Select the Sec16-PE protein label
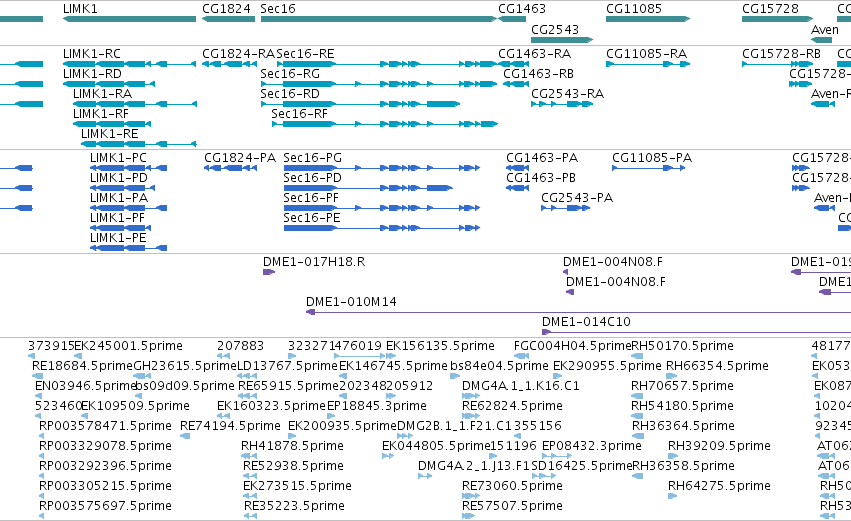Screen dimensions: 851x521 (x=312, y=218)
